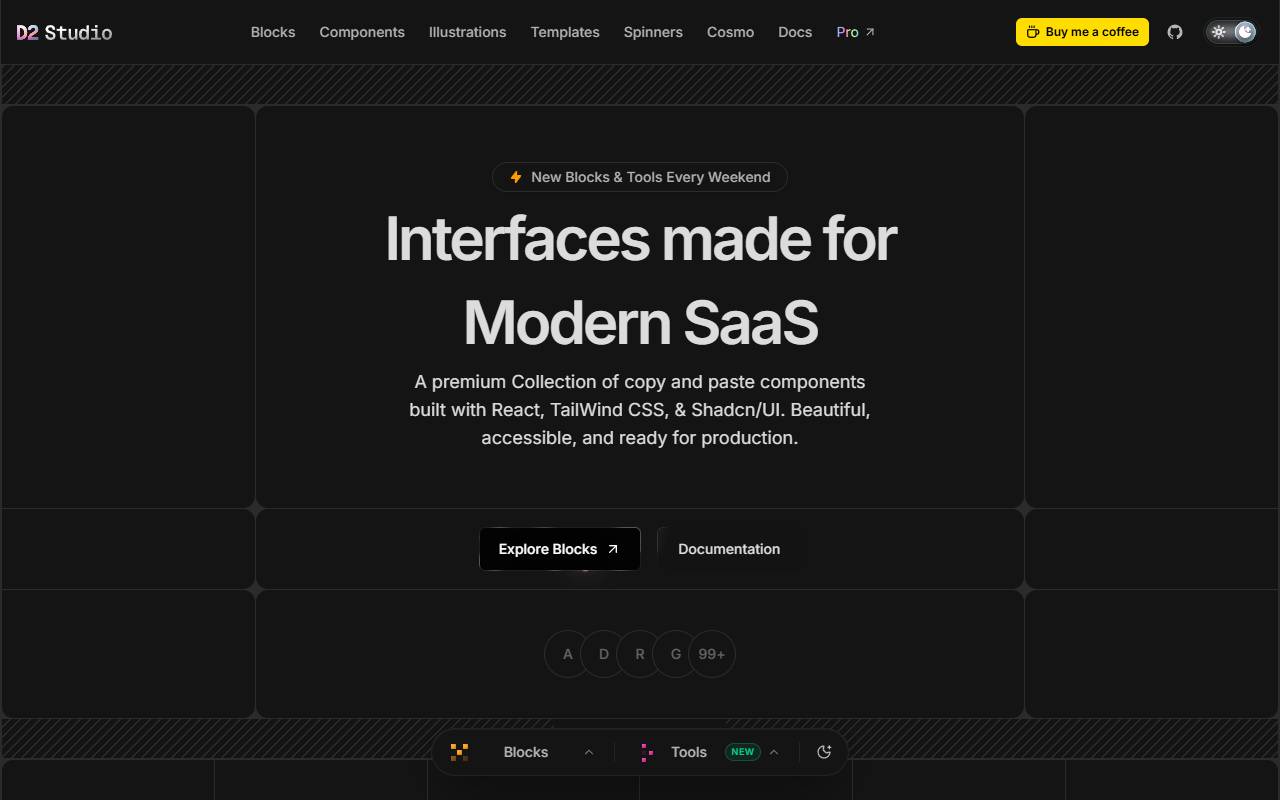Viewport: 1280px width, 800px height.
Task: Open Docs from the top navigation
Action: [x=795, y=32]
